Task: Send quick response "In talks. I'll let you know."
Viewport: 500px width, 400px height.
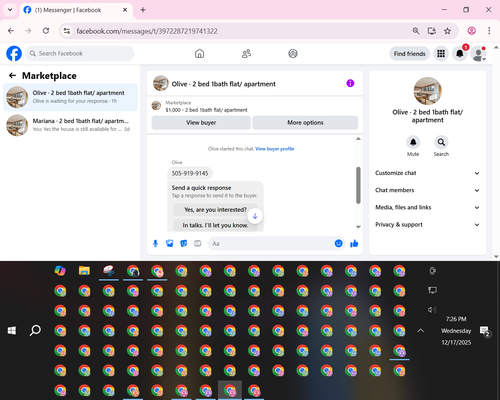Action: pos(215,225)
